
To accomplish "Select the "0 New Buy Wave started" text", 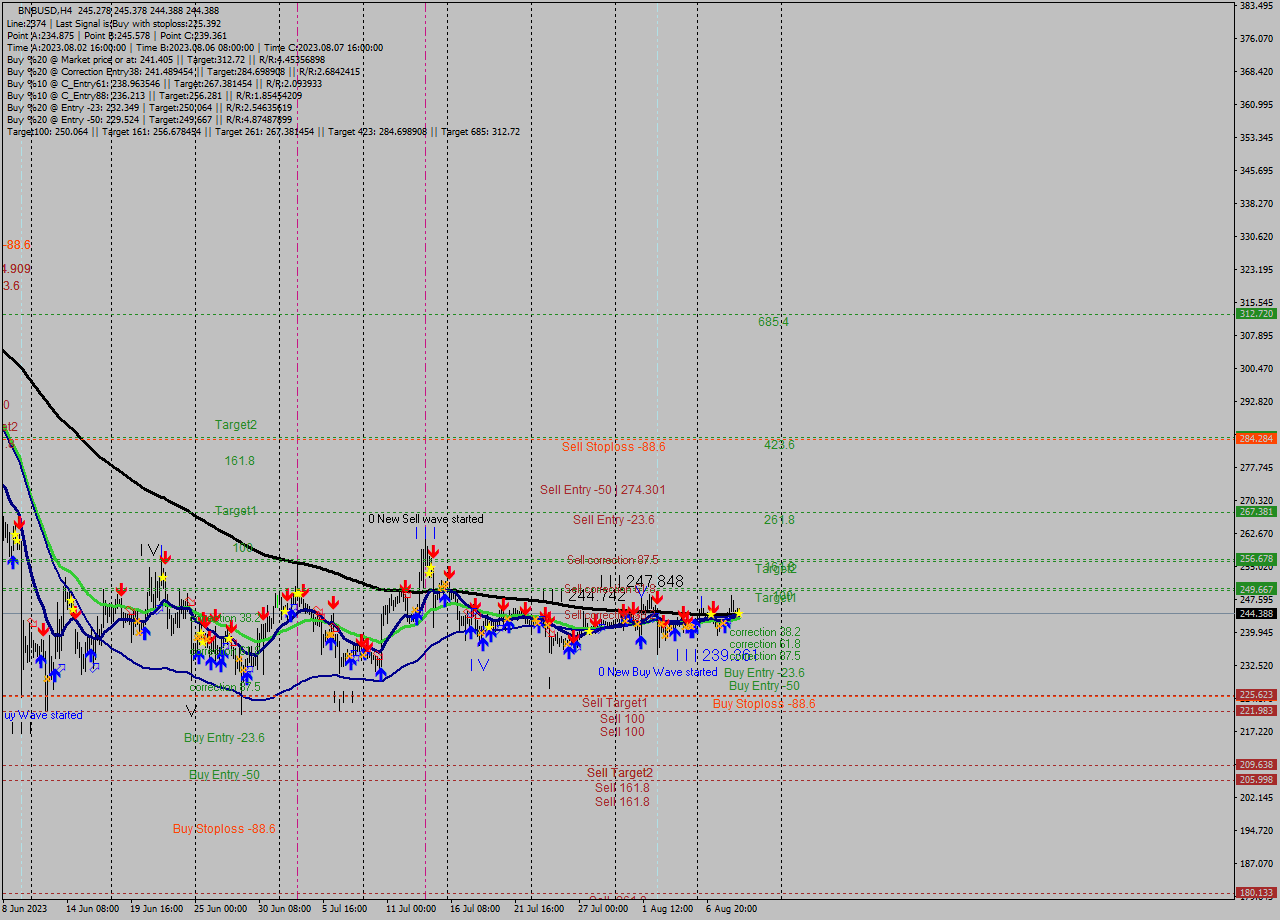I will 657,672.
